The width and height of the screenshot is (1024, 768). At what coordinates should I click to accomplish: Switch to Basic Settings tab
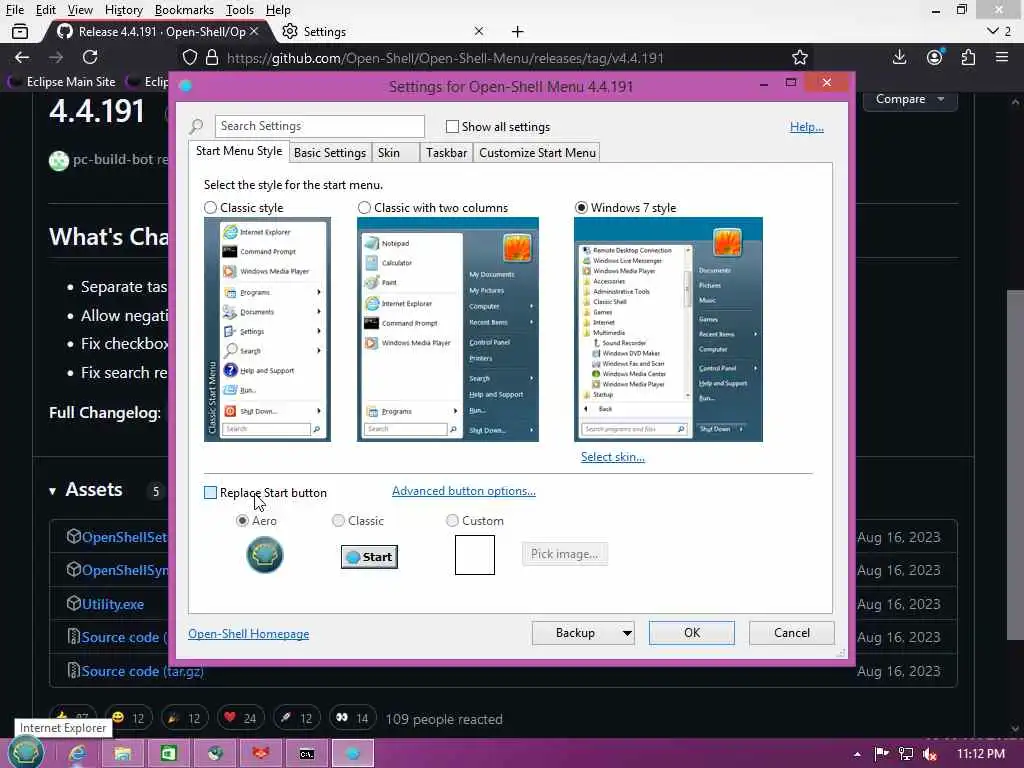pos(330,153)
